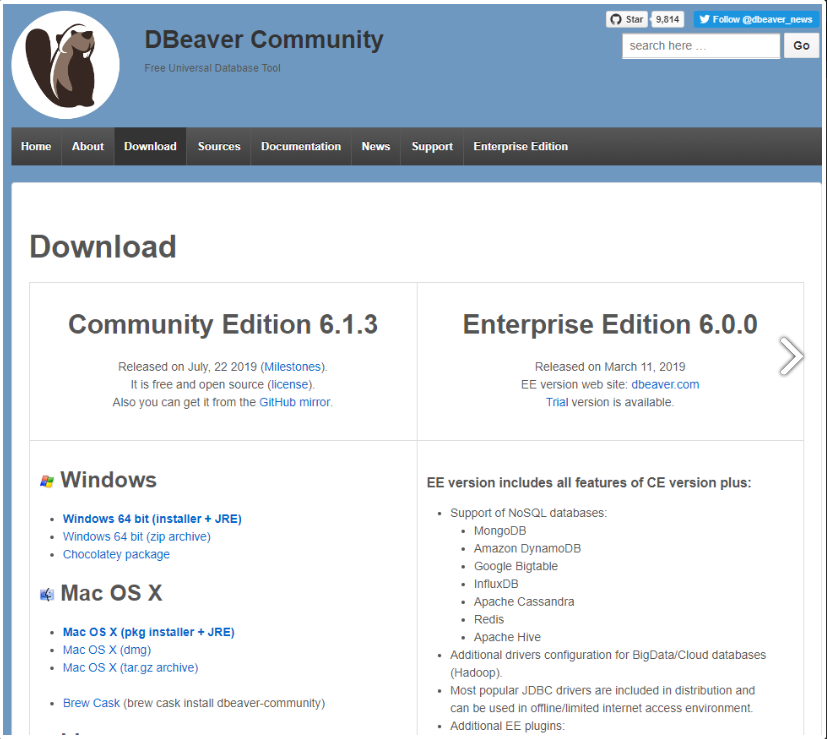Click the Go search button
Viewport: 827px width, 739px height.
[801, 46]
